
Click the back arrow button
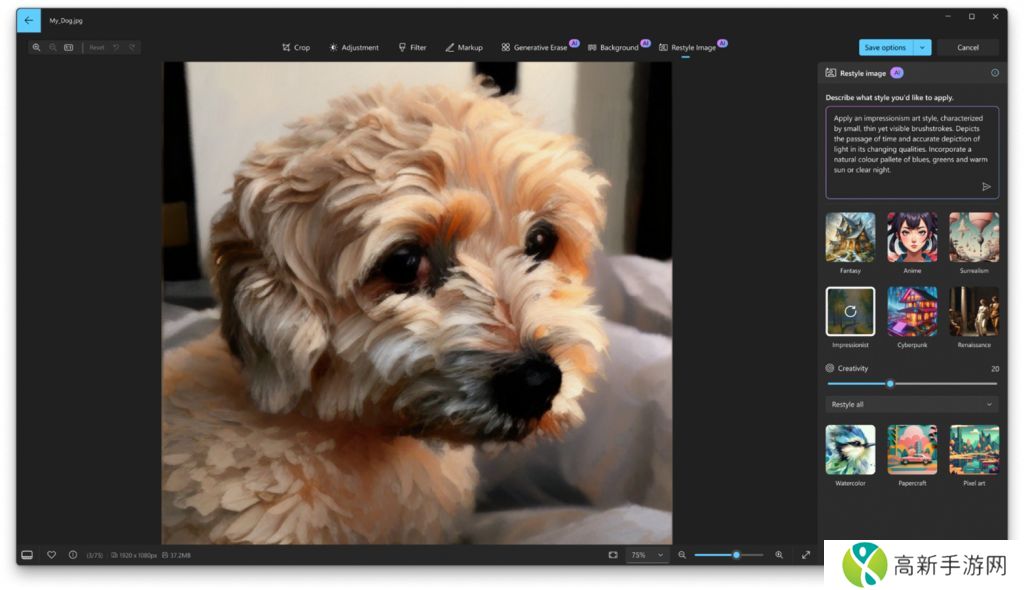tap(28, 20)
